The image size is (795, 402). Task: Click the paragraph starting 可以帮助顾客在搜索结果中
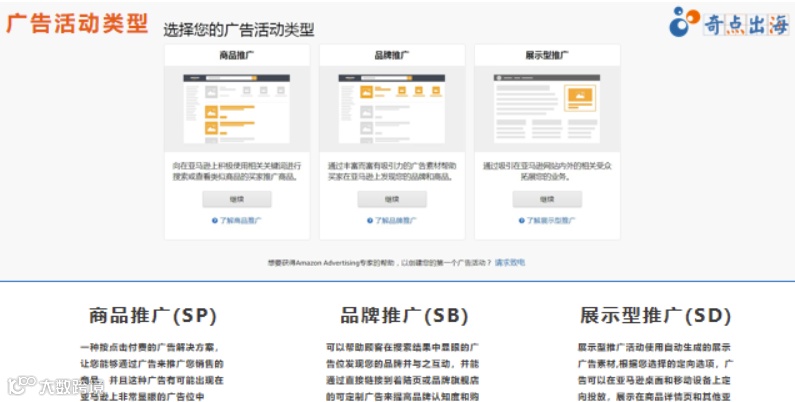403,372
